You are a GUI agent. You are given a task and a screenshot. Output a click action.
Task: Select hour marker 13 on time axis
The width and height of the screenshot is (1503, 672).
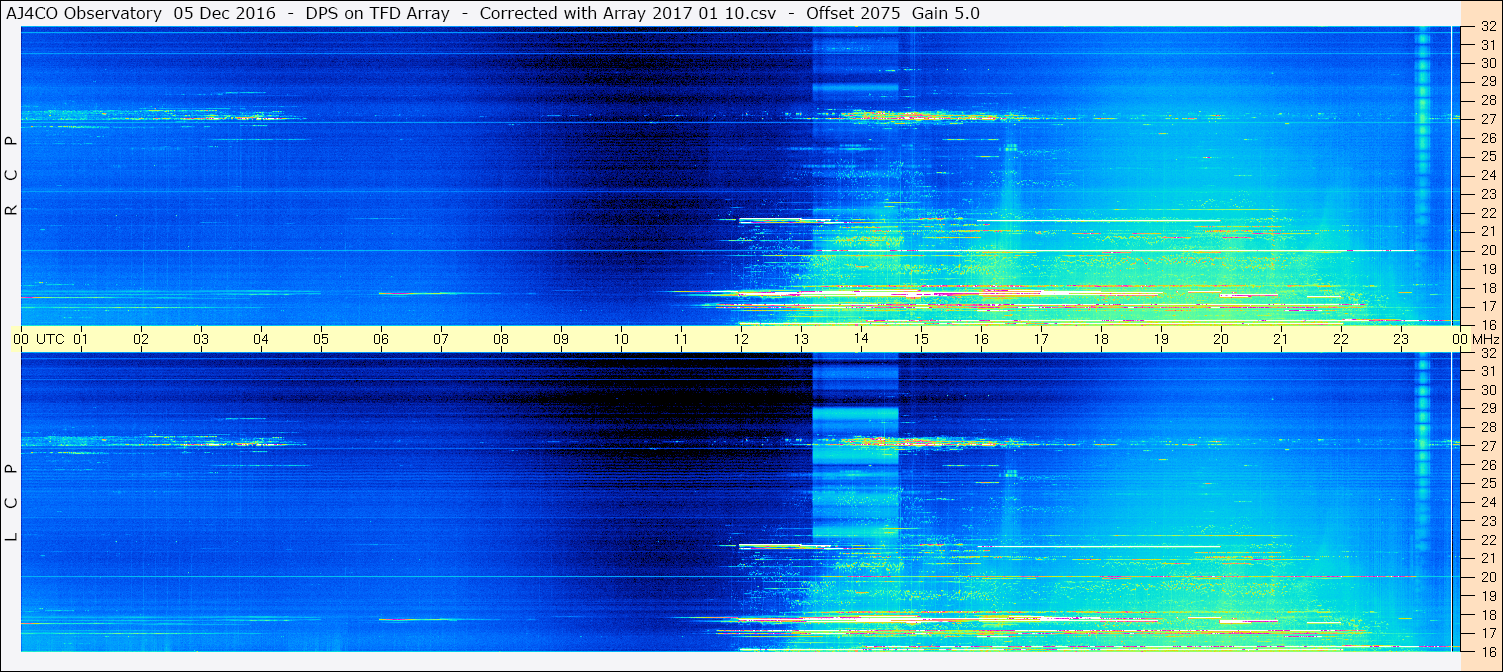click(x=801, y=339)
